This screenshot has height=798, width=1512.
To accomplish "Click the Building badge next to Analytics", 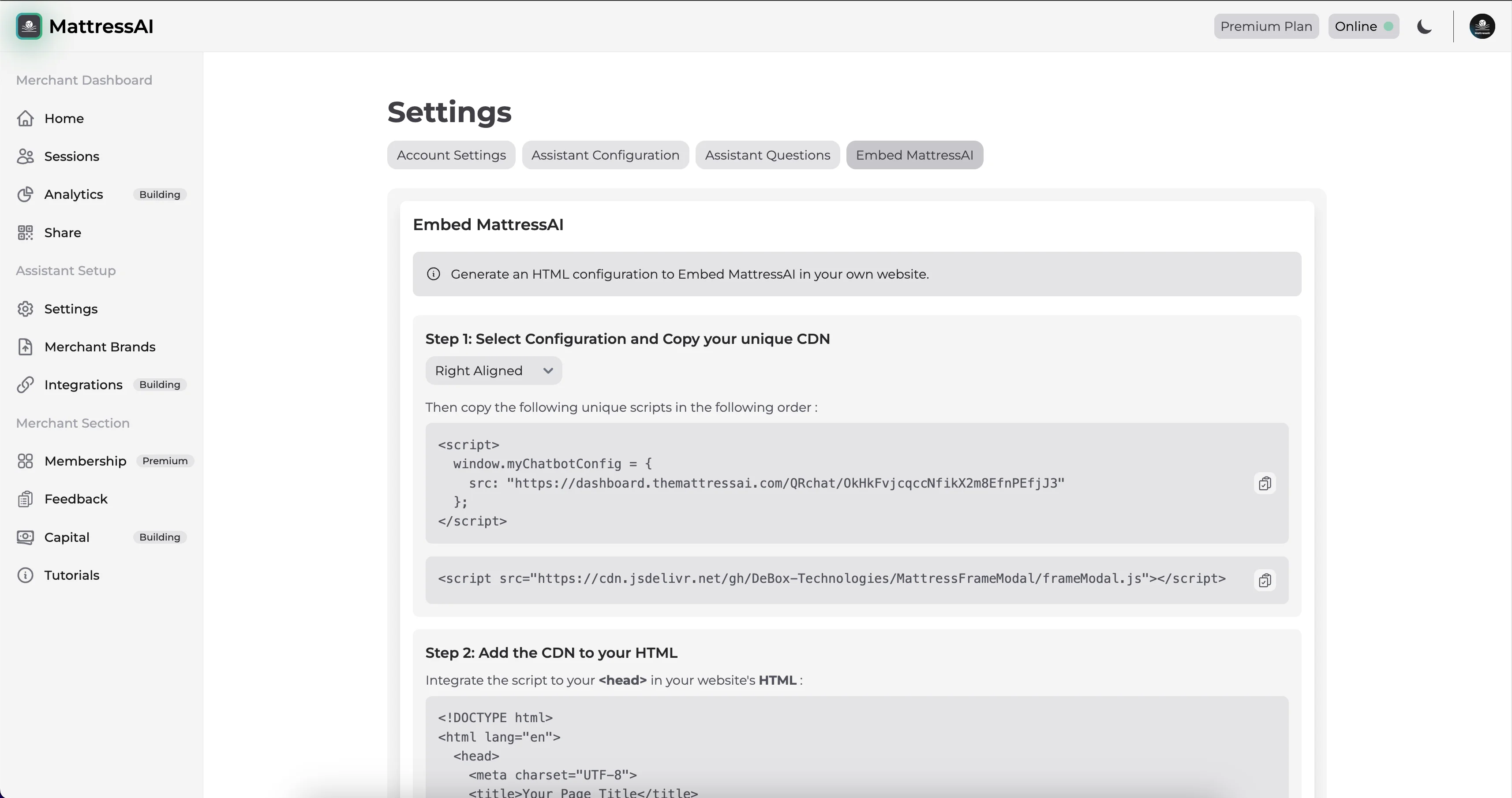I will coord(160,194).
